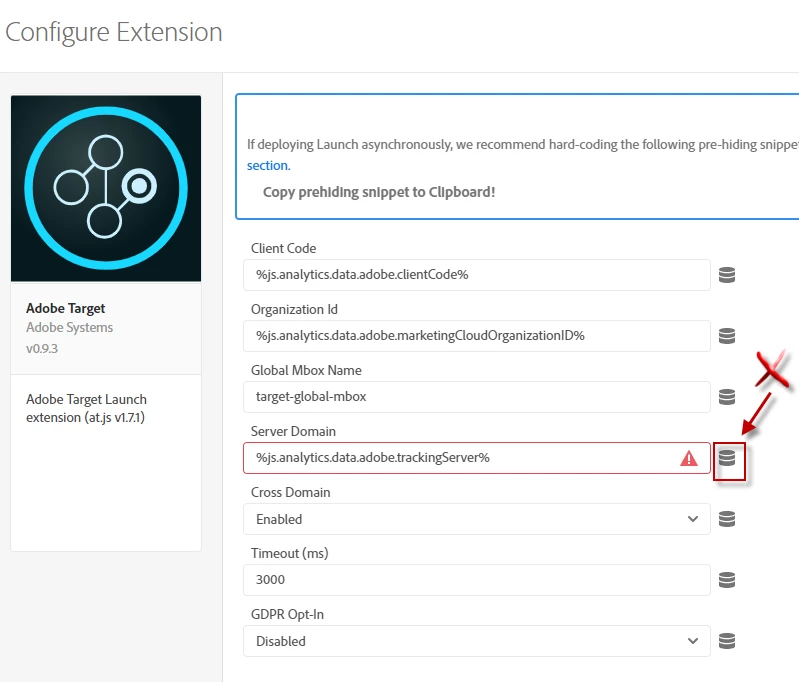Open data element picker for Timeout (ms)
Screen dimensions: 799x682
click(727, 580)
